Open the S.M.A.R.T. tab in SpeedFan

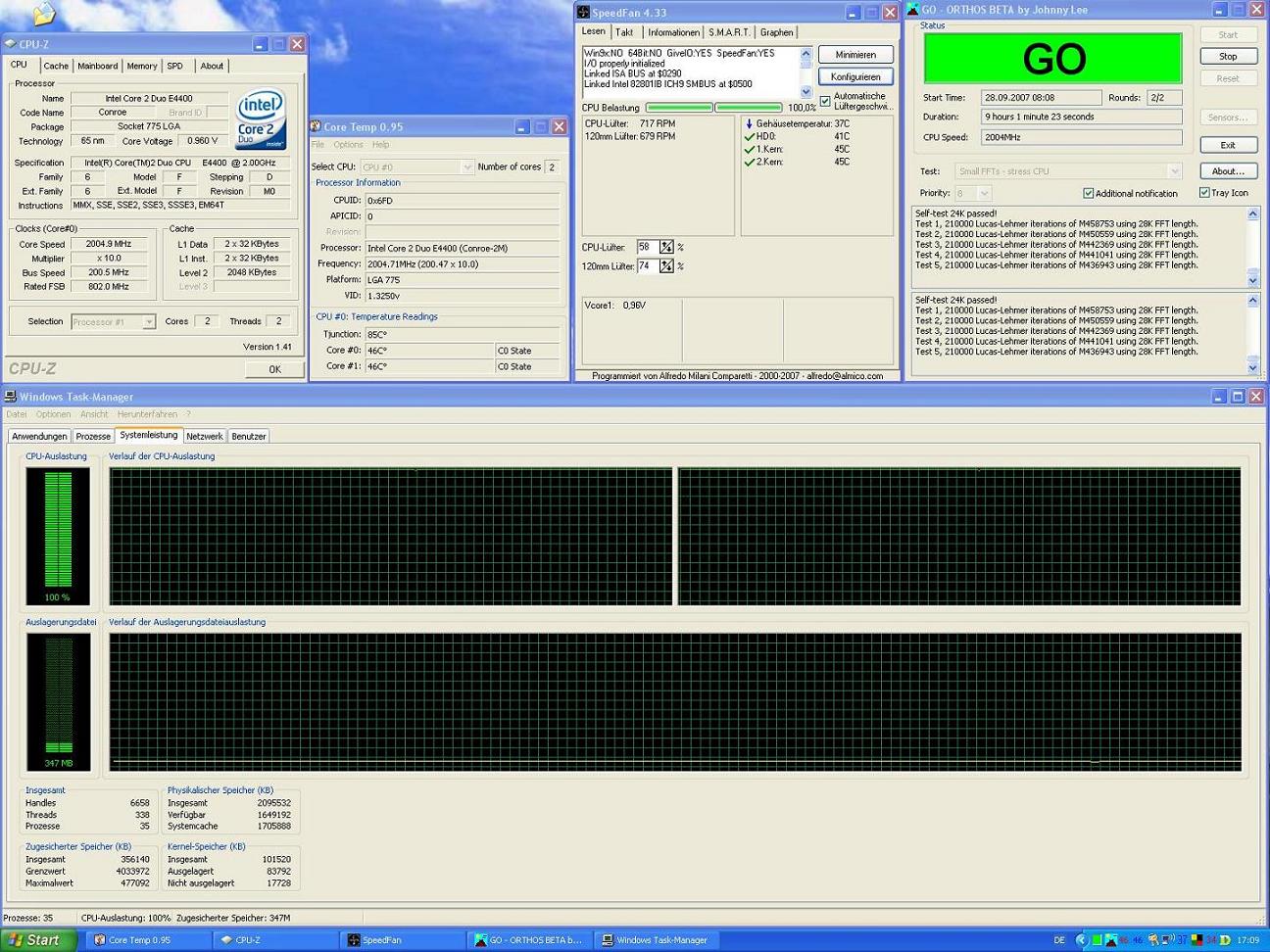[729, 32]
